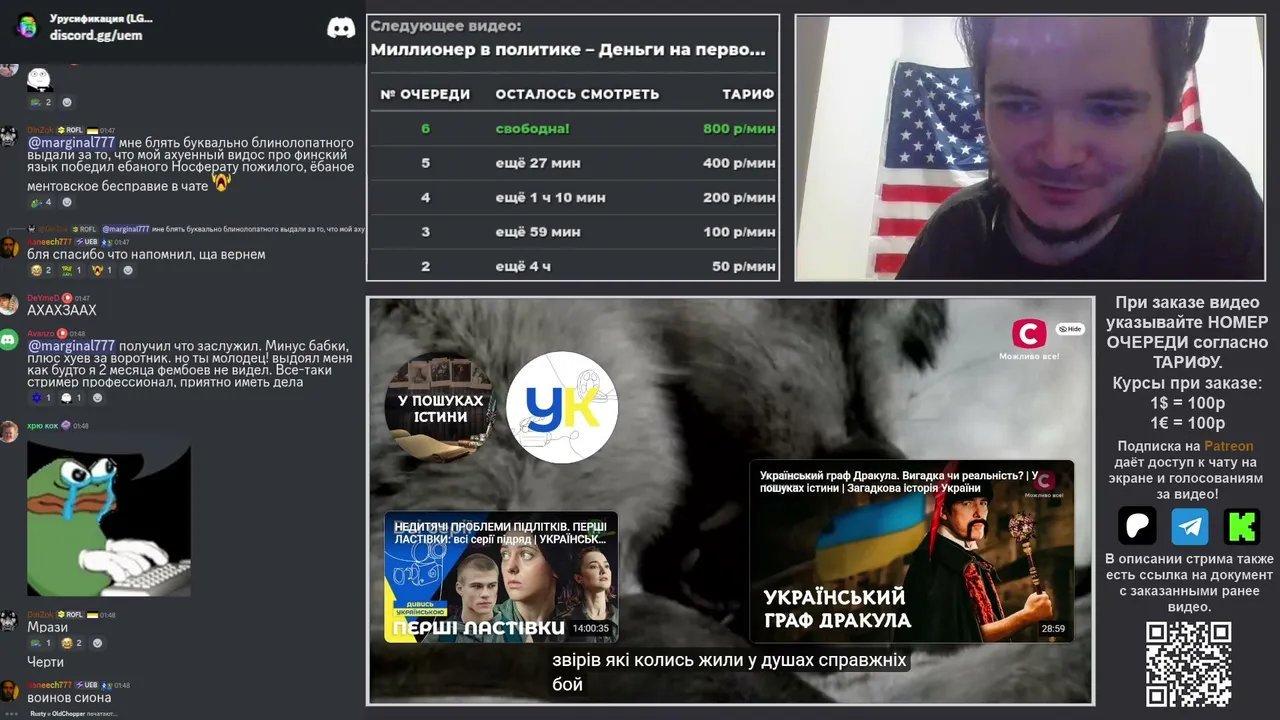Click the '800 р/мин' tariff cell
The image size is (1280, 720).
pyautogui.click(x=739, y=129)
